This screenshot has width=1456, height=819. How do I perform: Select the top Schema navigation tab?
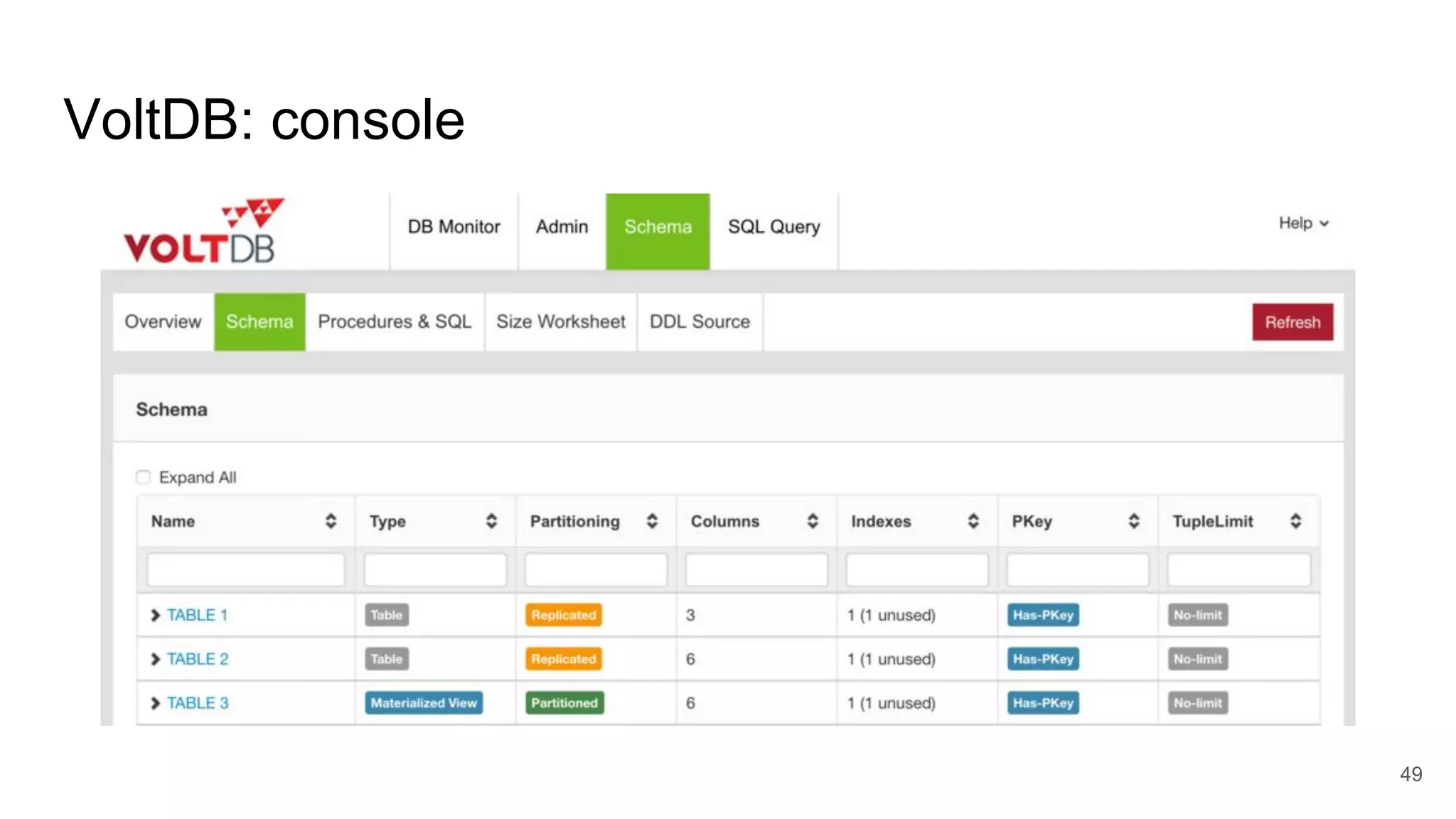click(x=658, y=232)
